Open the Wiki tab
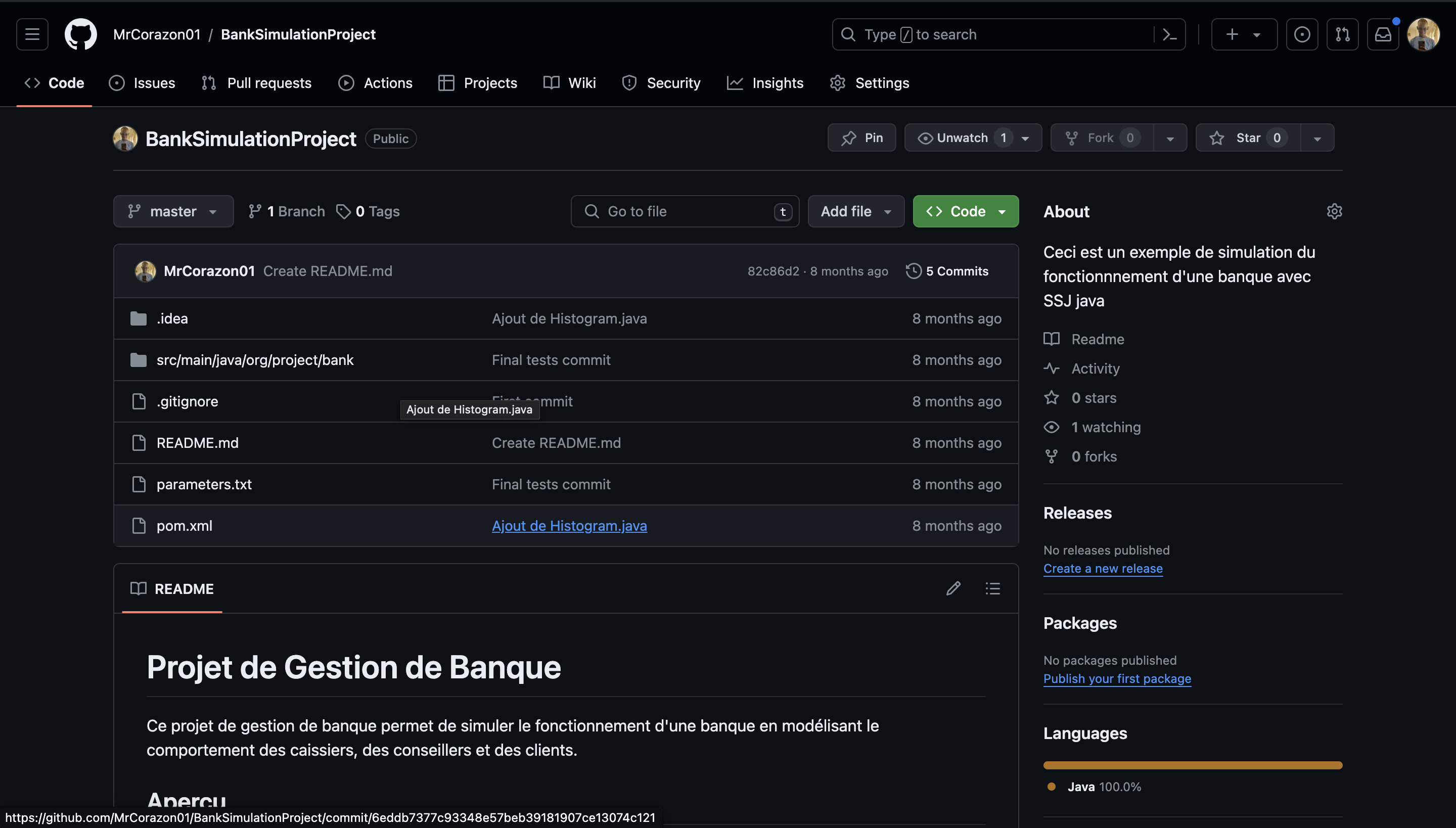The width and height of the screenshot is (1456, 828). (569, 83)
